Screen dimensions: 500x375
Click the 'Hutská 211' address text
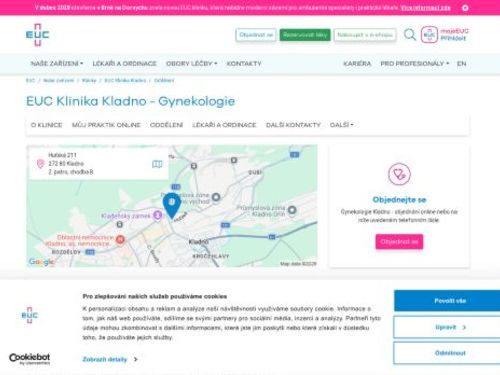click(x=62, y=155)
